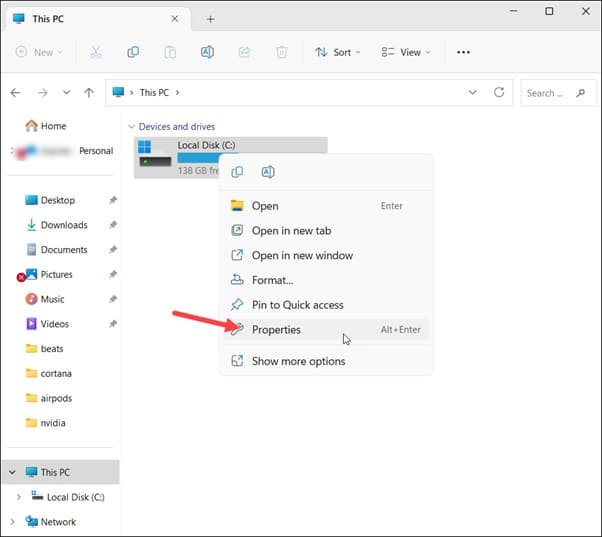Open Downloads in the sidebar

pyautogui.click(x=56, y=225)
